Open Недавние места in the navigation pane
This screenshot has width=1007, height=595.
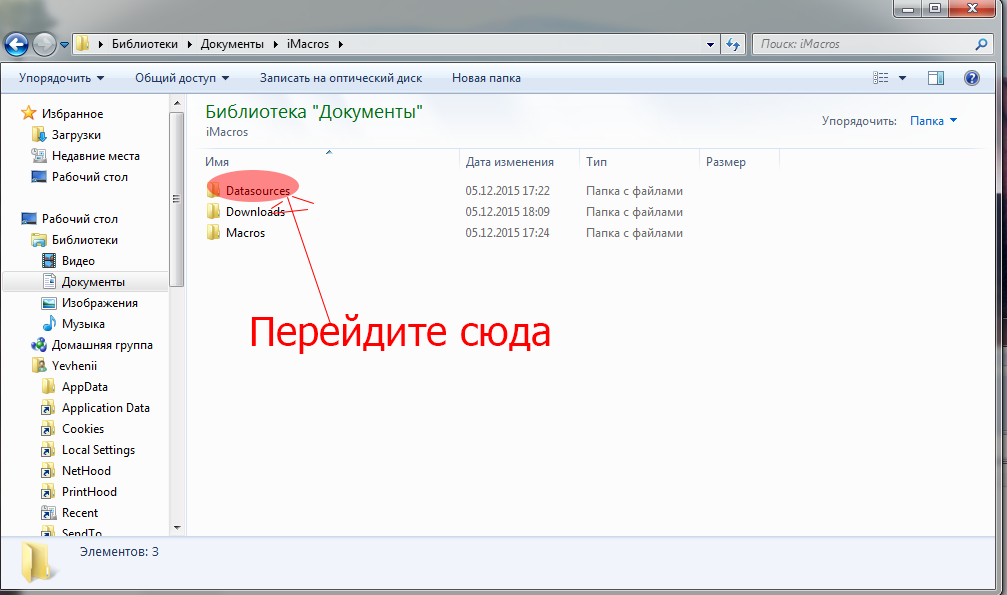(x=96, y=155)
